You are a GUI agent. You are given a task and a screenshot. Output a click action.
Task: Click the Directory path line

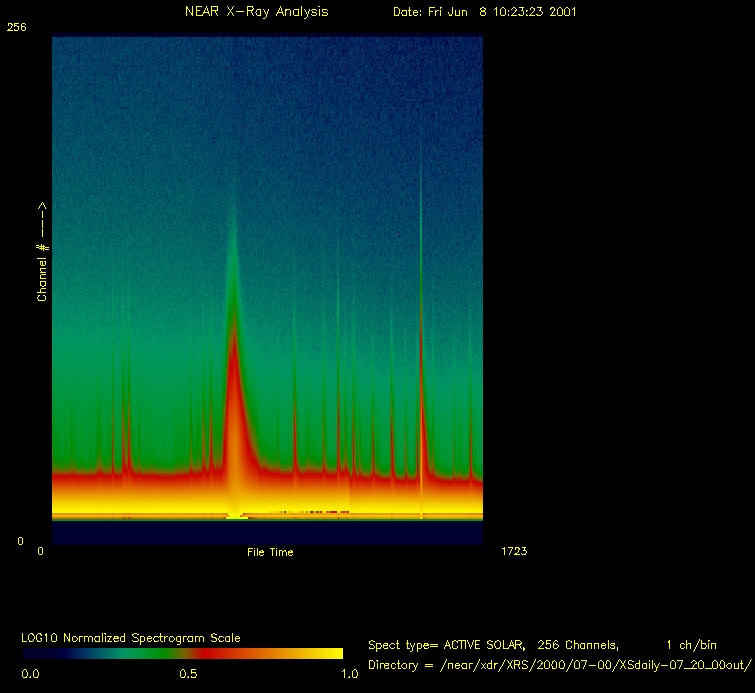(x=560, y=665)
